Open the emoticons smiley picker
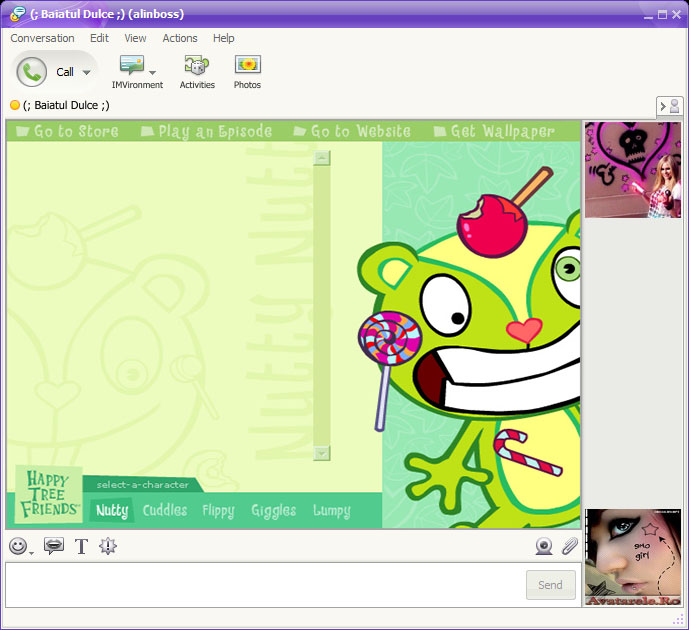 pos(18,547)
